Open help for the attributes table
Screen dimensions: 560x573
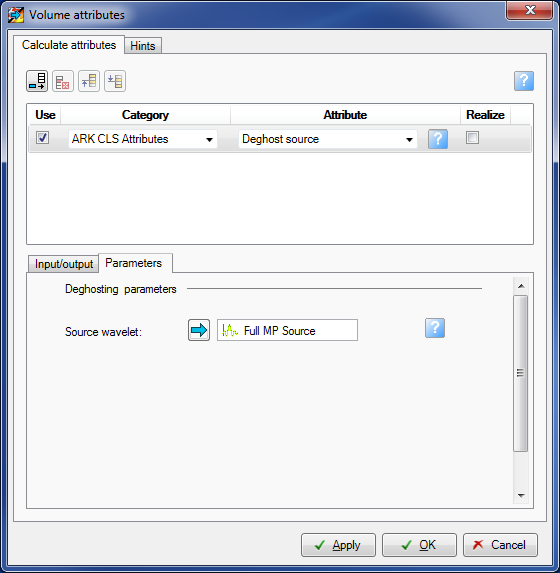(x=524, y=81)
